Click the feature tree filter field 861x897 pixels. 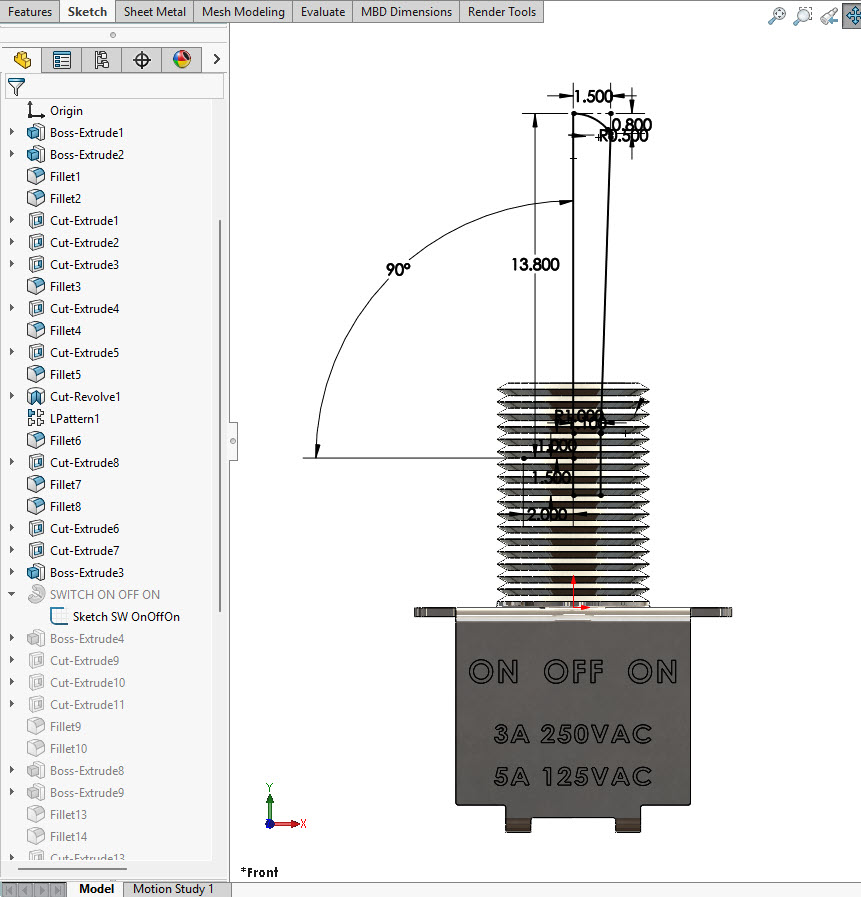point(114,87)
